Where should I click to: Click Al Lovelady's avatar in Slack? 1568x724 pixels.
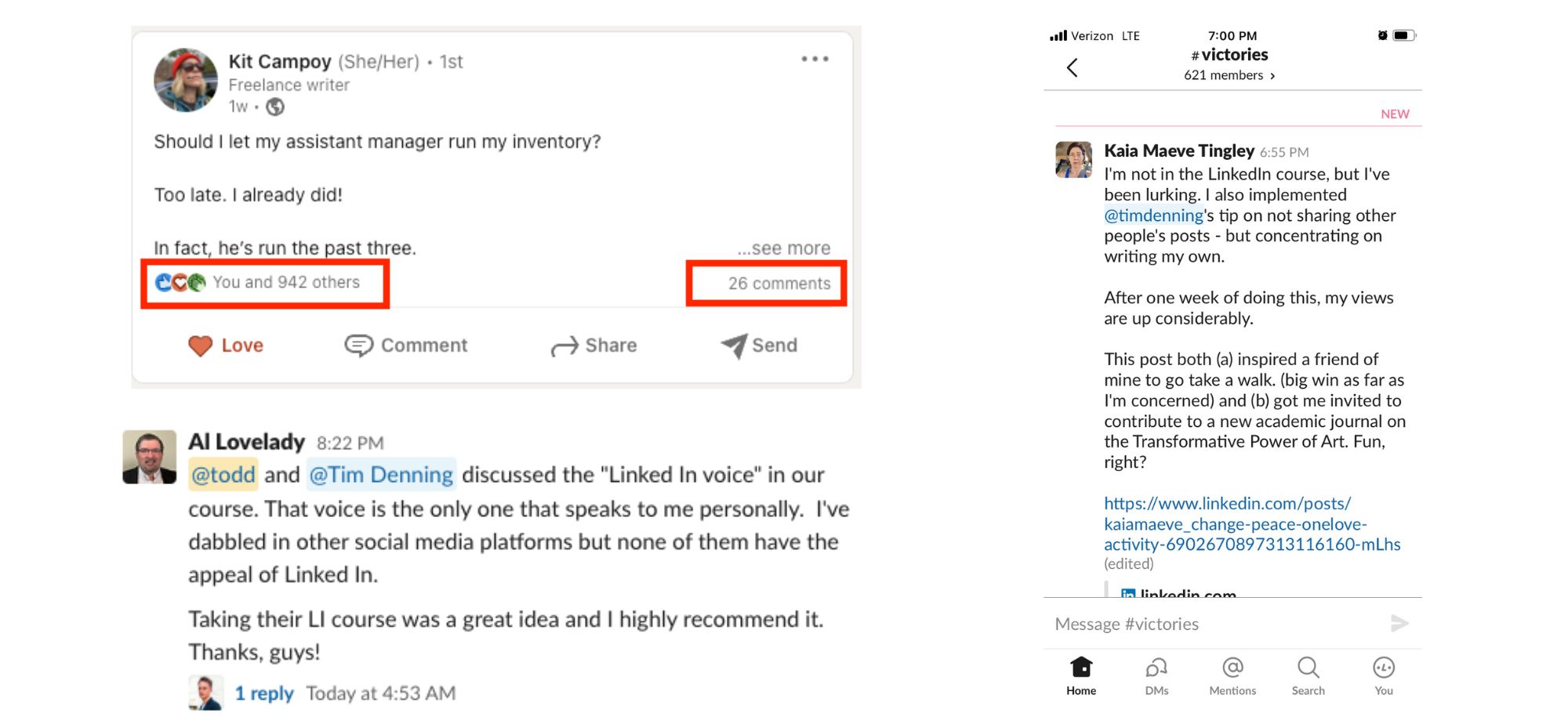[150, 457]
